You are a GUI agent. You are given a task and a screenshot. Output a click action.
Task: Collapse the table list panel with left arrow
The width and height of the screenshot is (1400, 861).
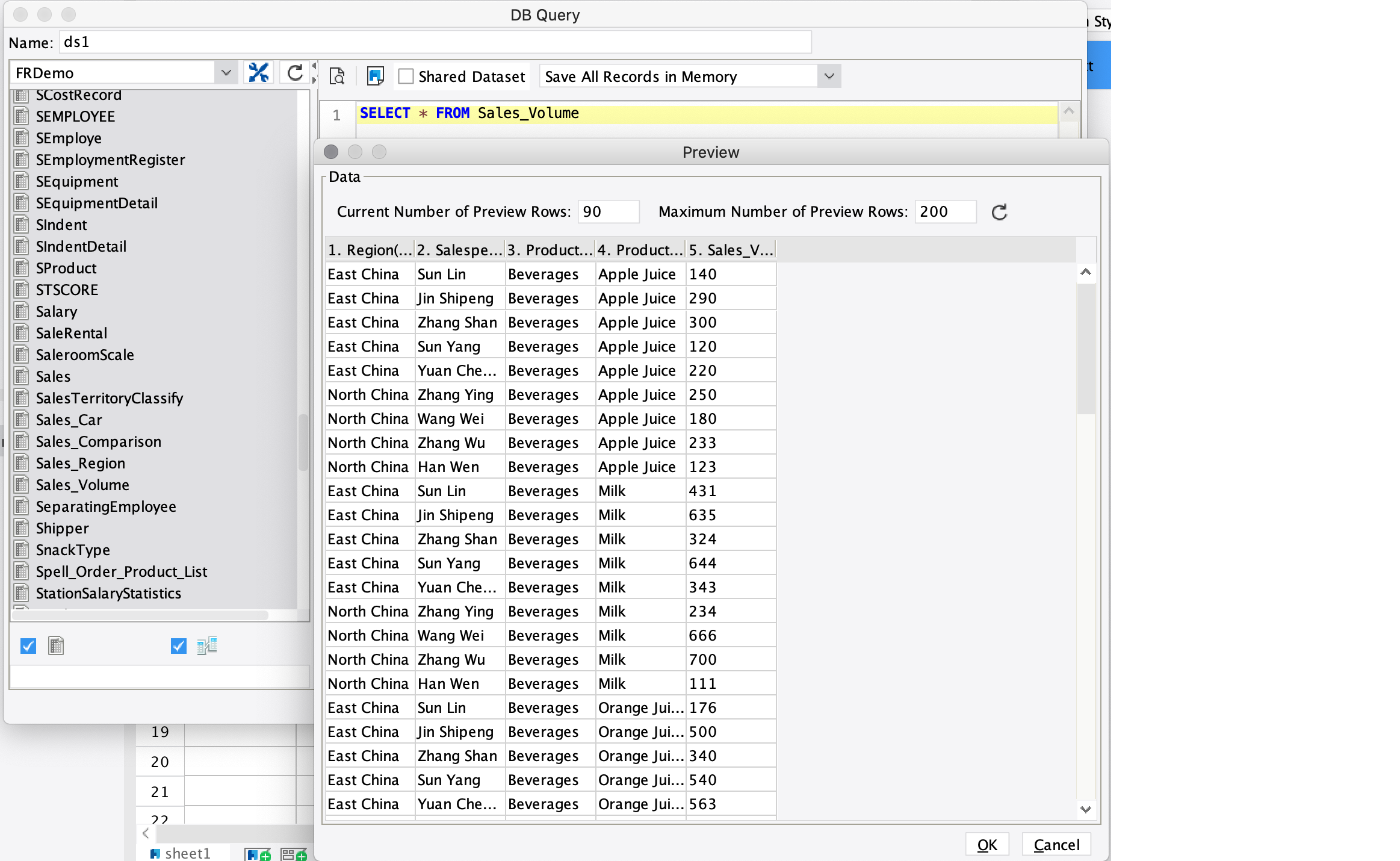(314, 66)
